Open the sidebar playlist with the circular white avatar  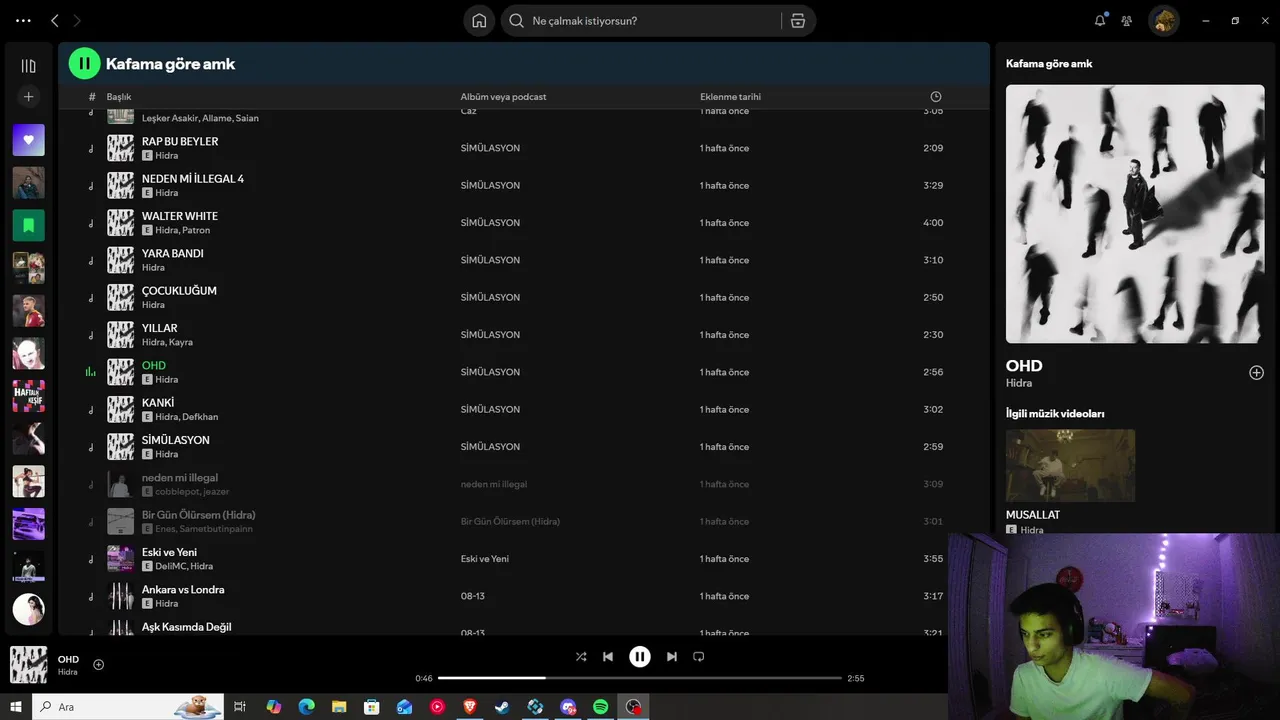28,609
